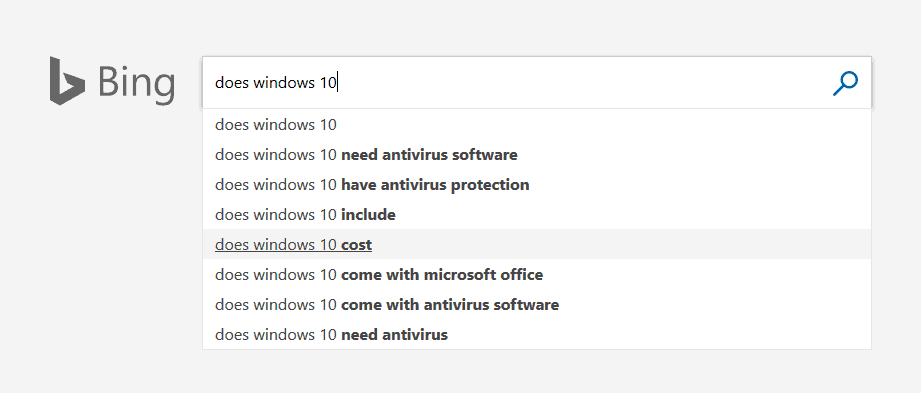Click the Bing 'b' logo mark
The image size is (921, 393).
pyautogui.click(x=68, y=81)
